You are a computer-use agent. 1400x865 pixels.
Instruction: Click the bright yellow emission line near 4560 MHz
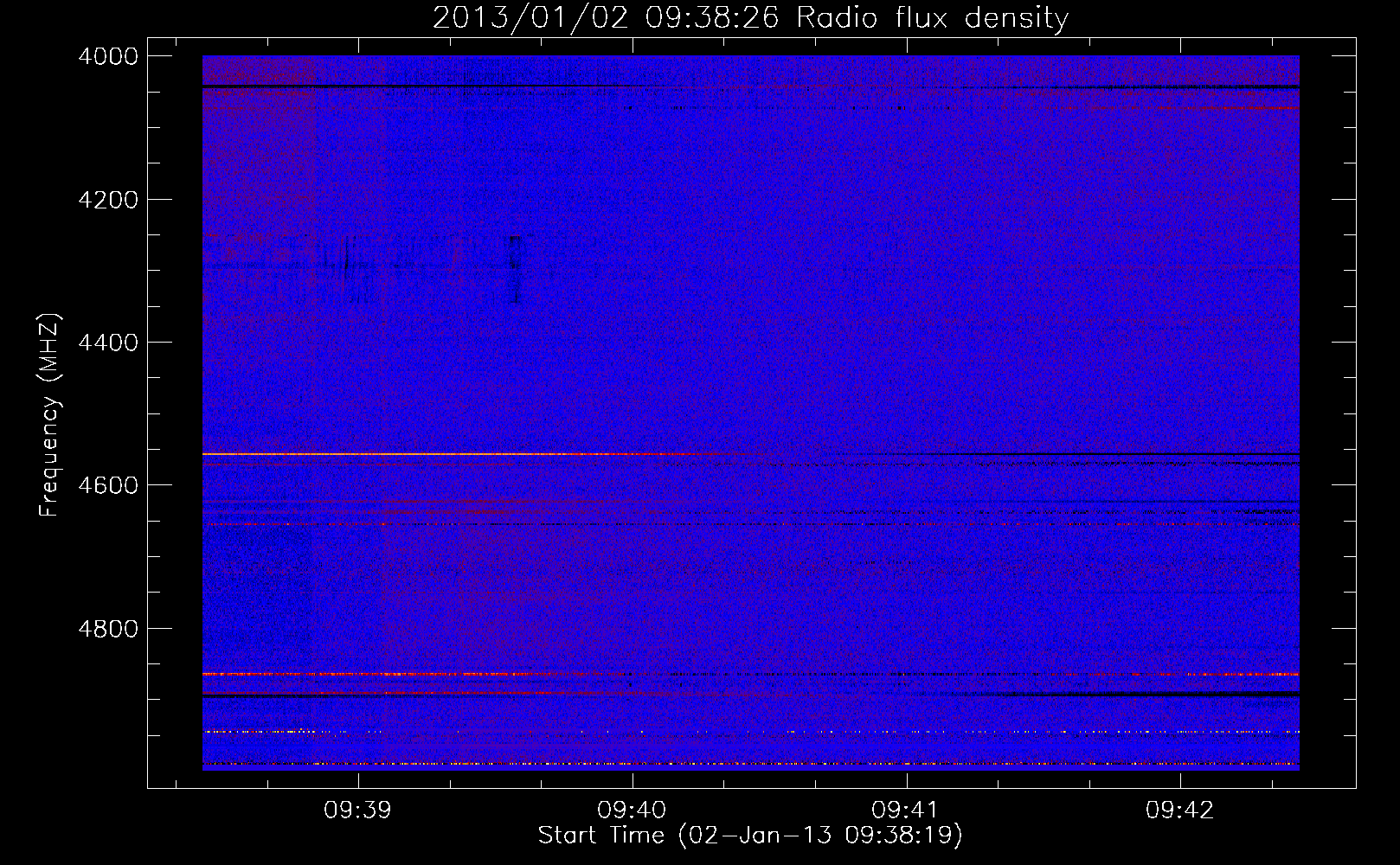(x=467, y=454)
